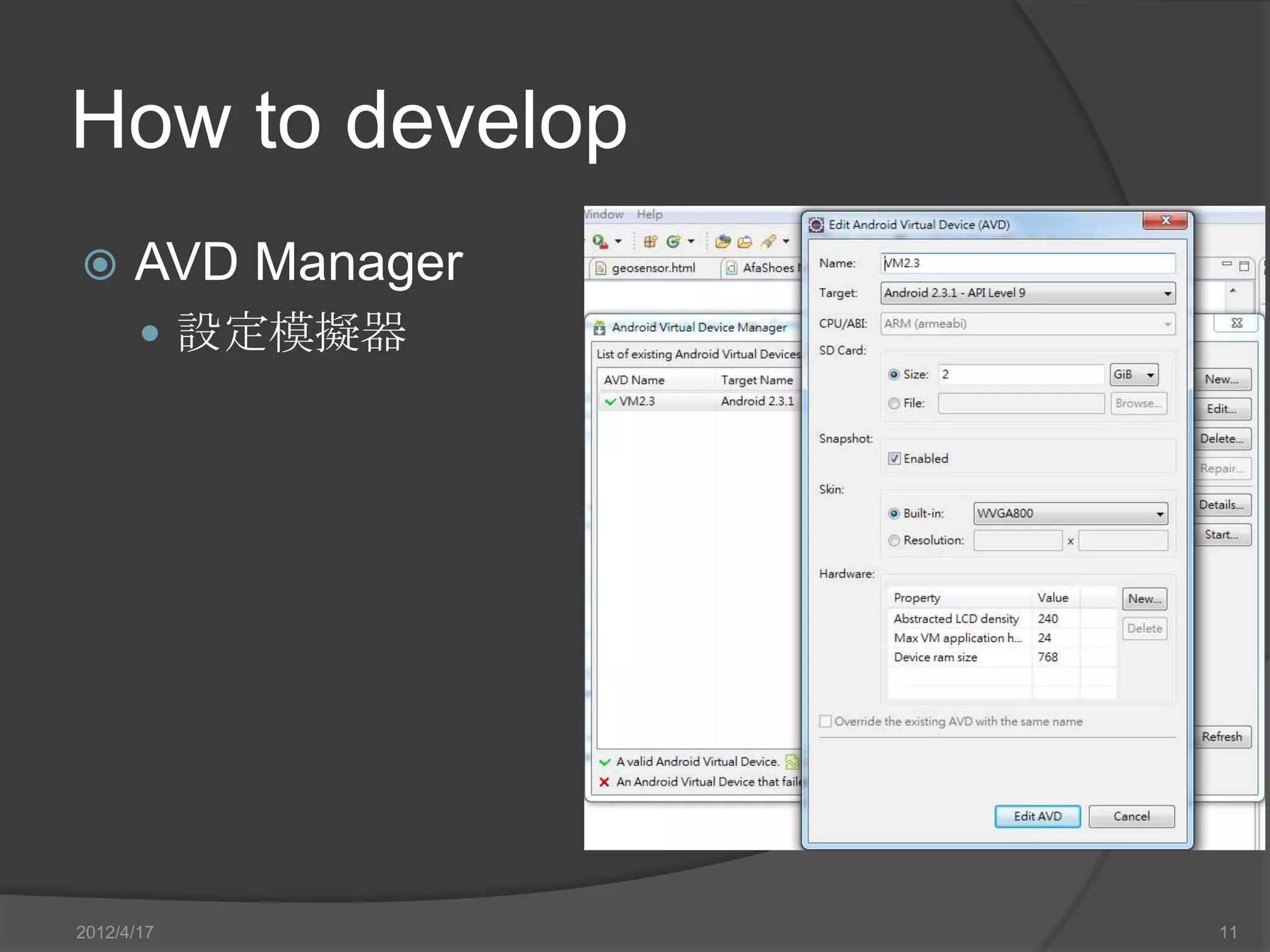The width and height of the screenshot is (1270, 952).
Task: Click the SD Card File path field
Action: 1021,403
